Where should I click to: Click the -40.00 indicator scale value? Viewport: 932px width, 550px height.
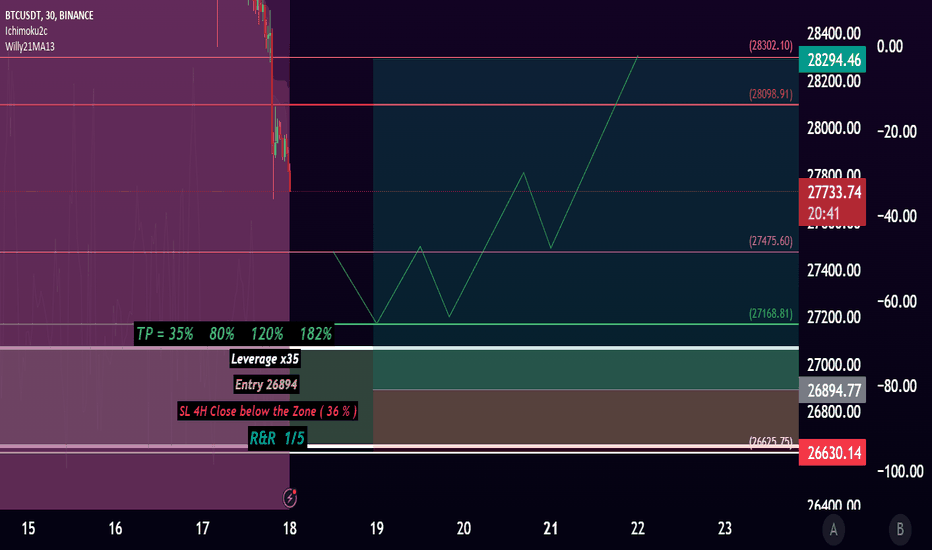(897, 216)
